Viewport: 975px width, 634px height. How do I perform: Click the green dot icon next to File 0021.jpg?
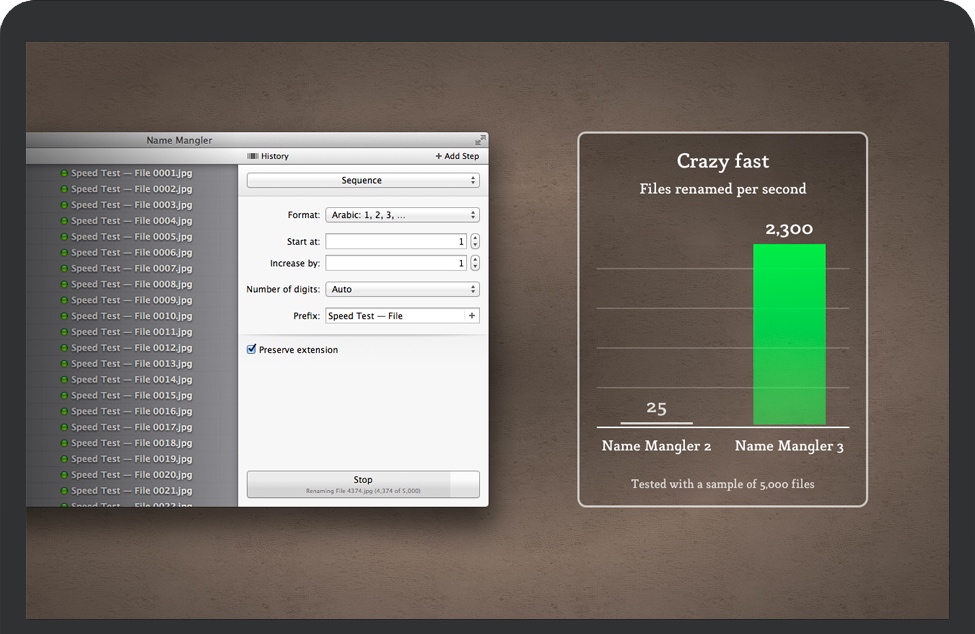(63, 490)
